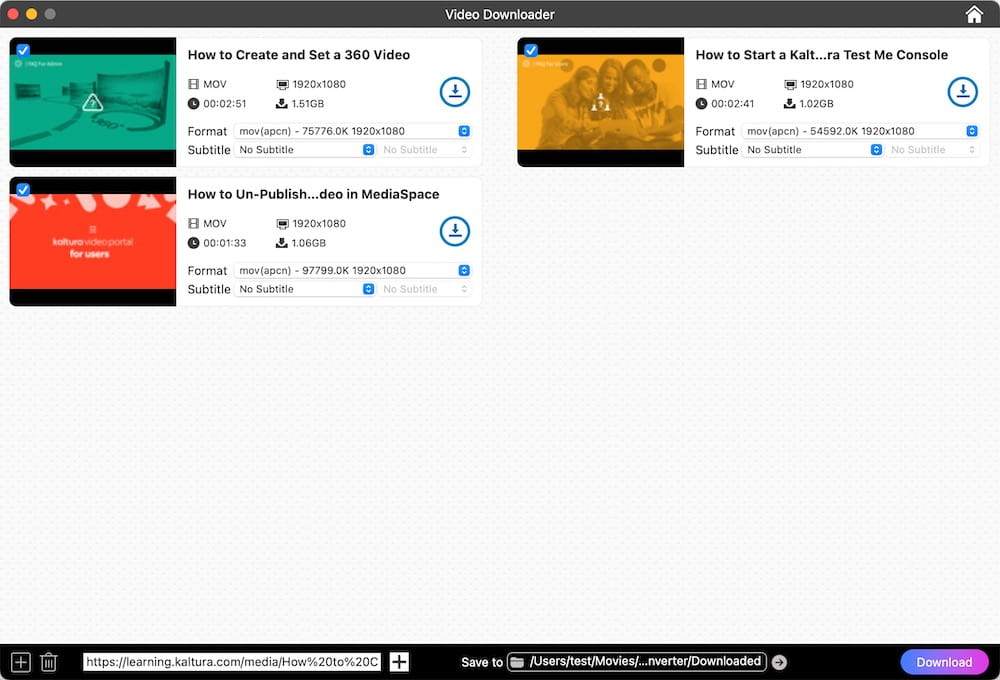Click the arrow next to the save path
Viewport: 1000px width, 680px height.
click(779, 661)
